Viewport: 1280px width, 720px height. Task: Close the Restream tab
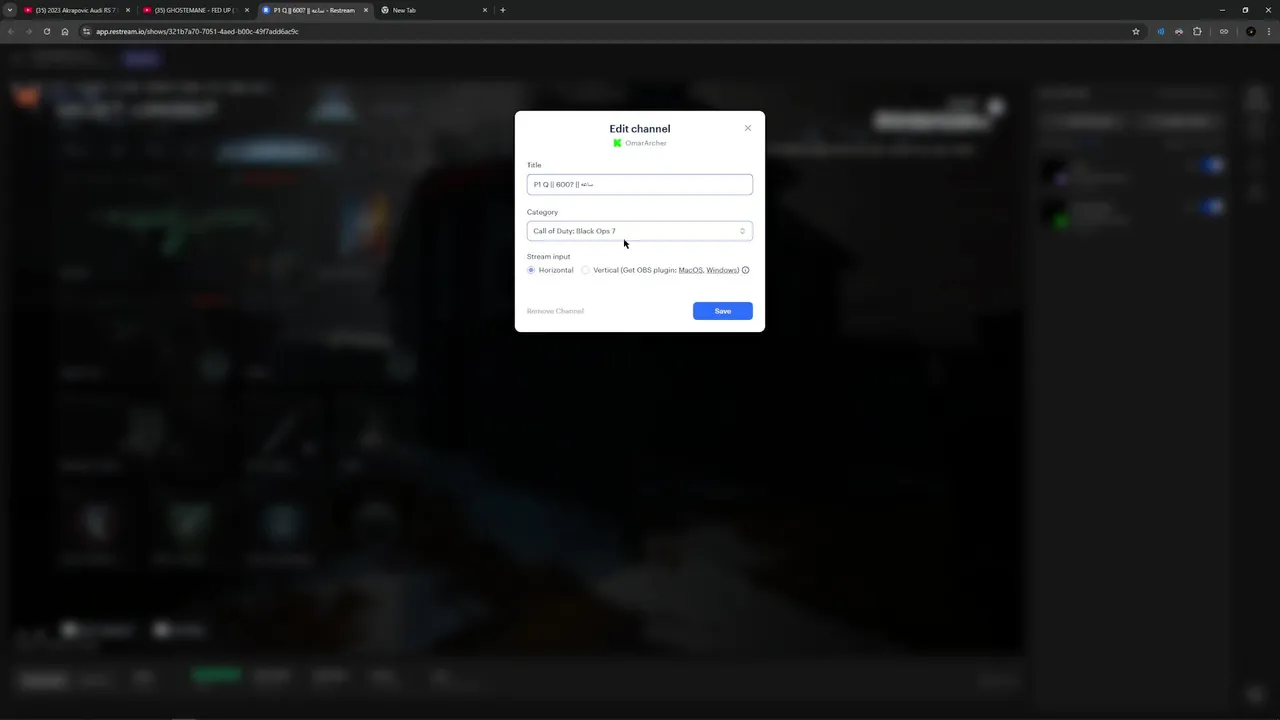(366, 10)
